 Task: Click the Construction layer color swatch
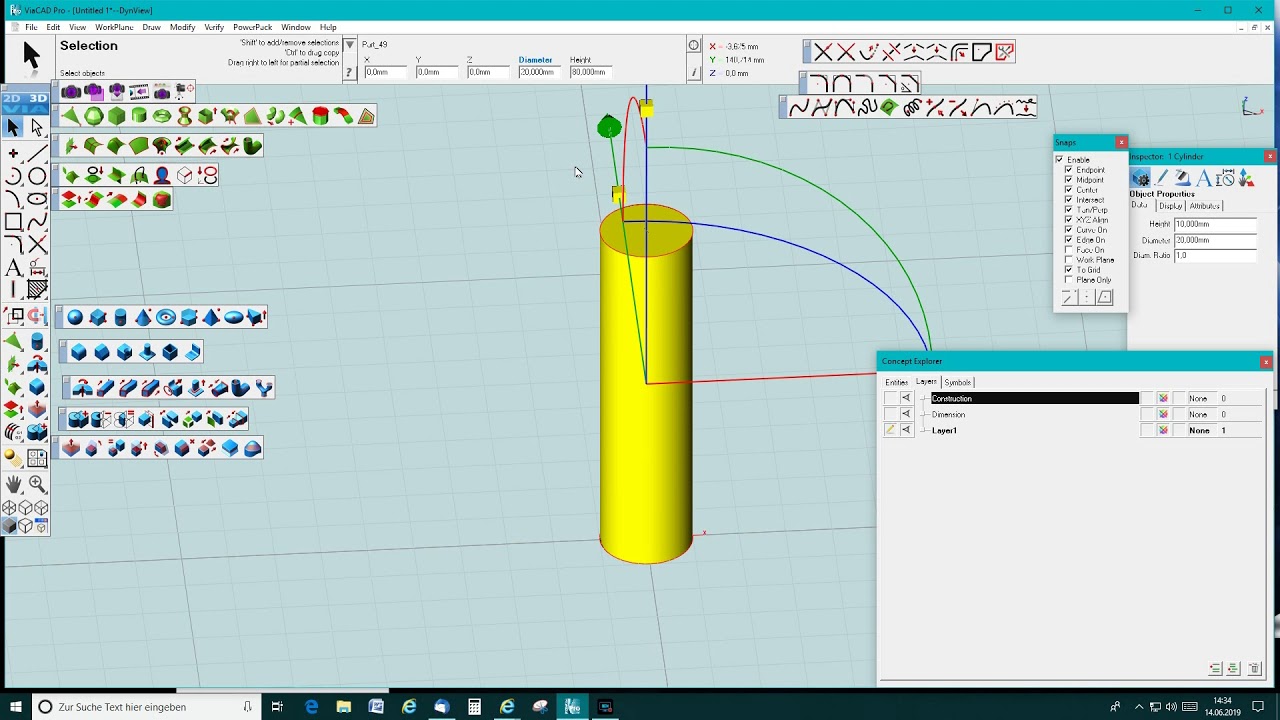tap(1163, 398)
